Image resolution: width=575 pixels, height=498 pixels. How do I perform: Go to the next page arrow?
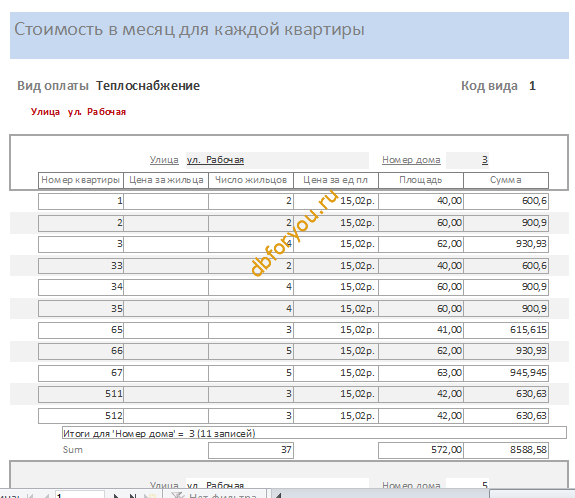coord(116,496)
